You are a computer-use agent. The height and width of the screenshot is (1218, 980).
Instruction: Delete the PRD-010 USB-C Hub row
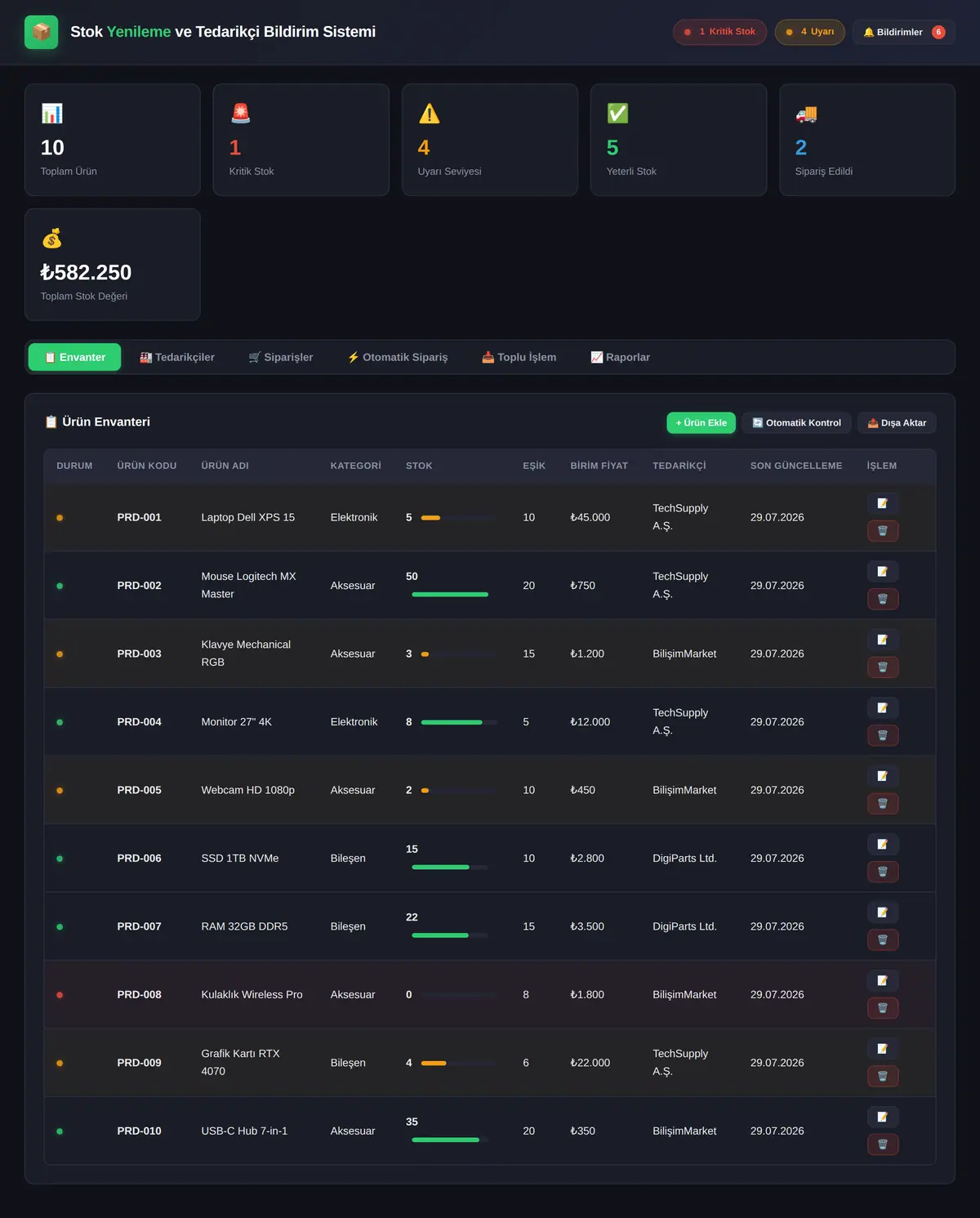click(883, 1144)
